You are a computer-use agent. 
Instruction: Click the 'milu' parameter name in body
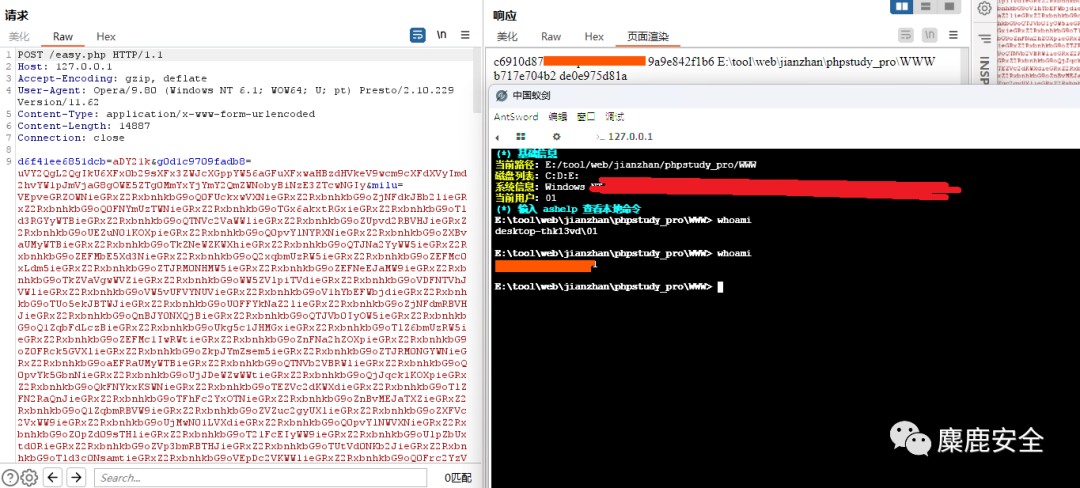[x=384, y=184]
